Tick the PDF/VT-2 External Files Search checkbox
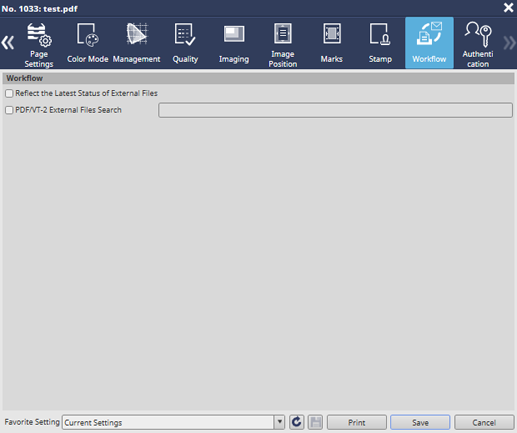The image size is (517, 433). point(9,110)
